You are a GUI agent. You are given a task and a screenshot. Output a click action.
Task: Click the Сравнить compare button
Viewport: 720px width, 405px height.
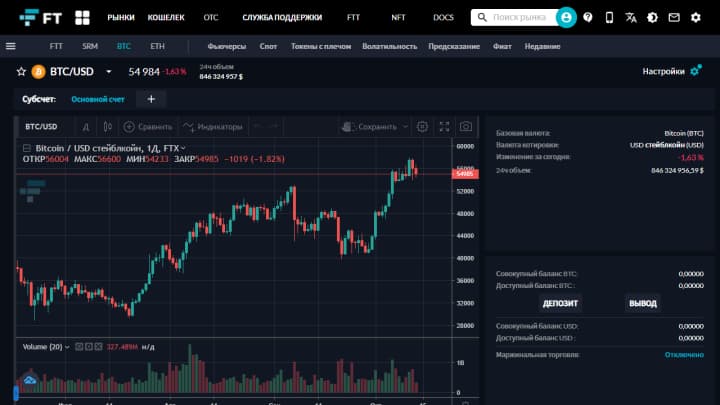tap(148, 127)
